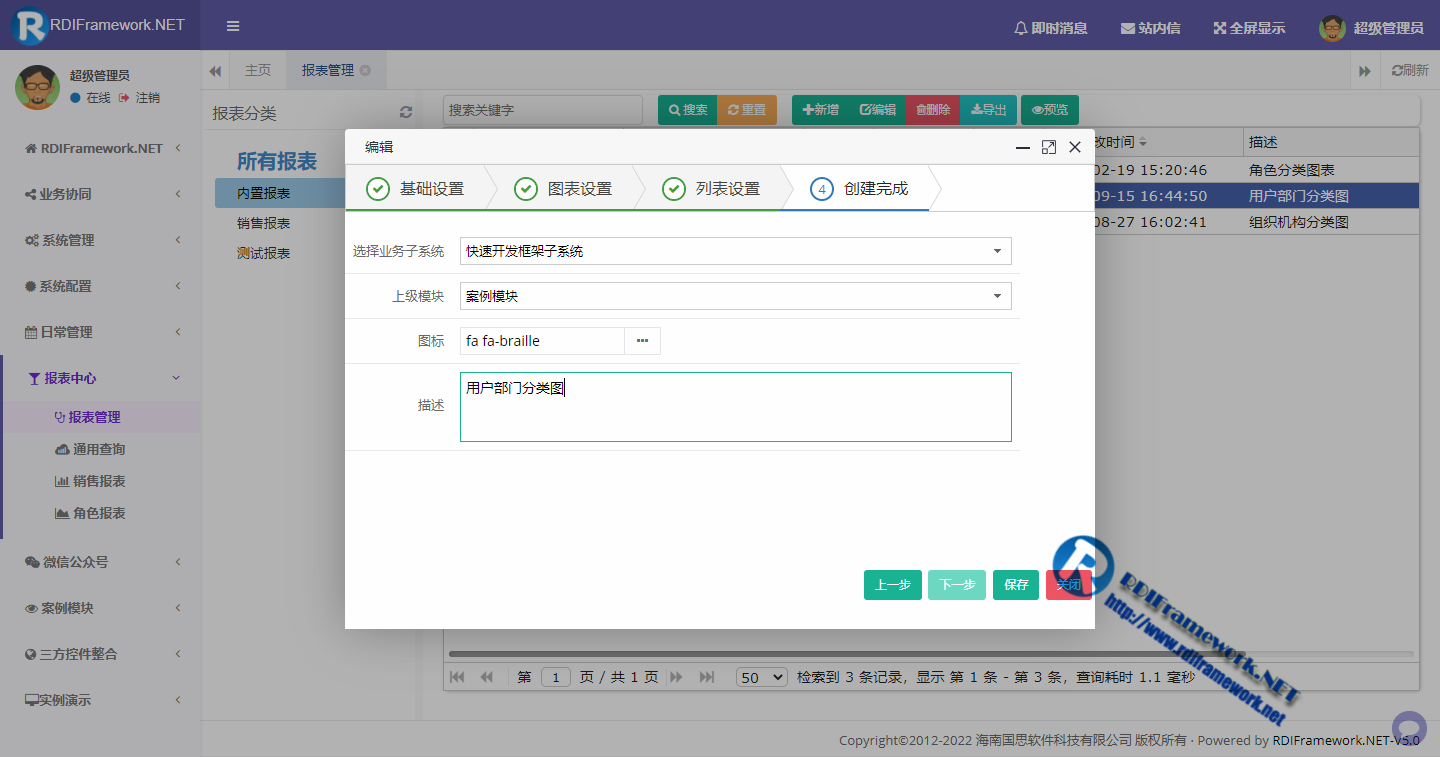1440x757 pixels.
Task: Open 即时消息 bell notifications
Action: pos(1050,28)
